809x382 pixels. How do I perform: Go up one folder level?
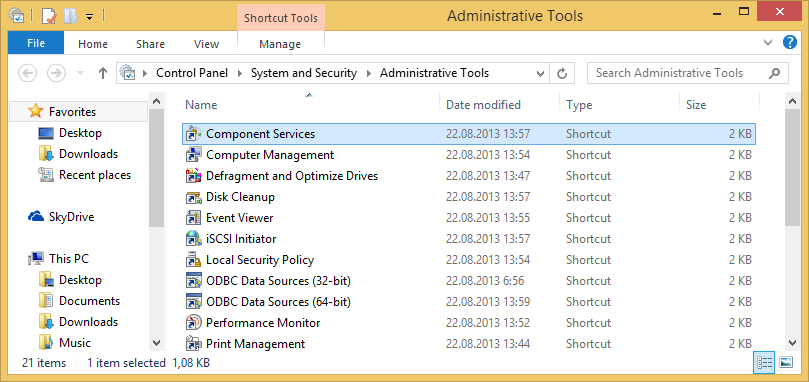click(103, 73)
